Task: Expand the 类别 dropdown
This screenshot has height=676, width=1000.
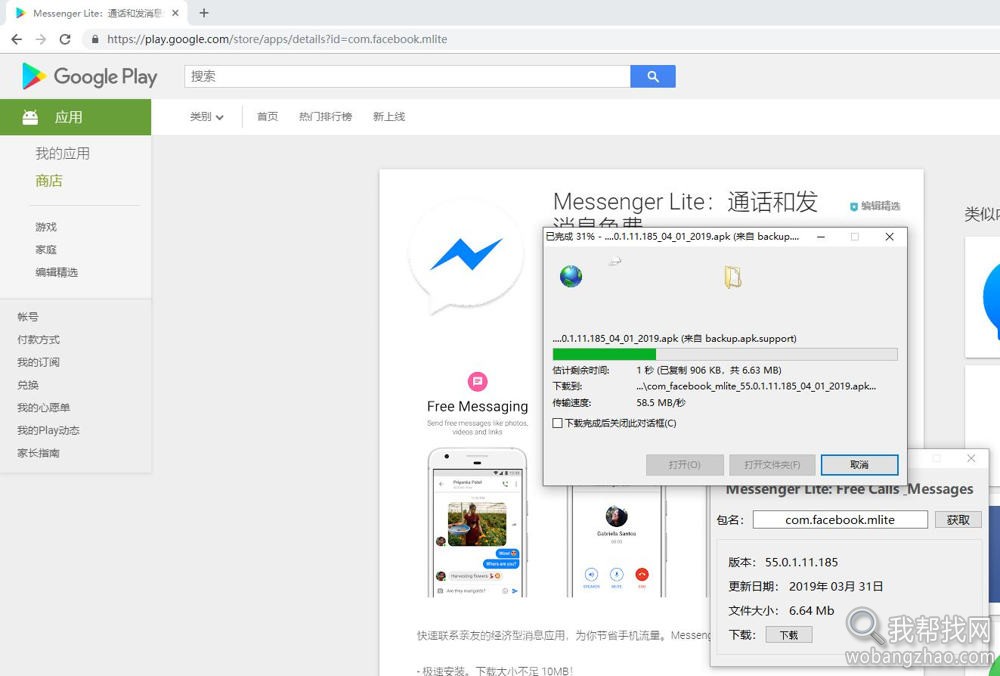Action: click(207, 117)
